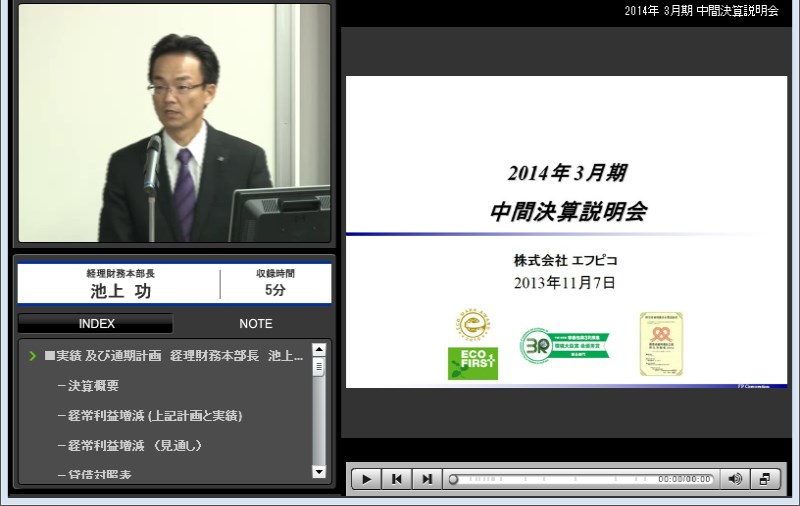Start playback with the play button
The height and width of the screenshot is (506, 800).
[x=366, y=479]
